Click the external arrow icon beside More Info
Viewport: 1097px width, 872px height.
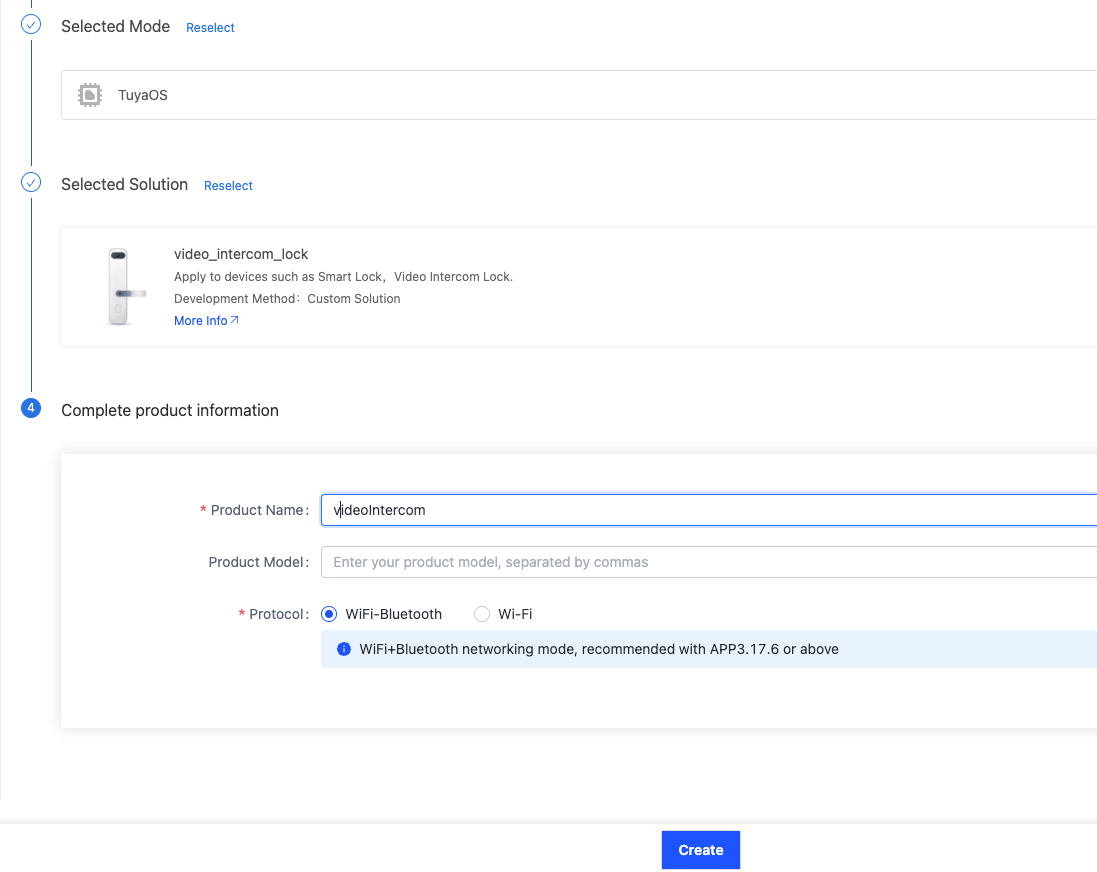click(235, 321)
